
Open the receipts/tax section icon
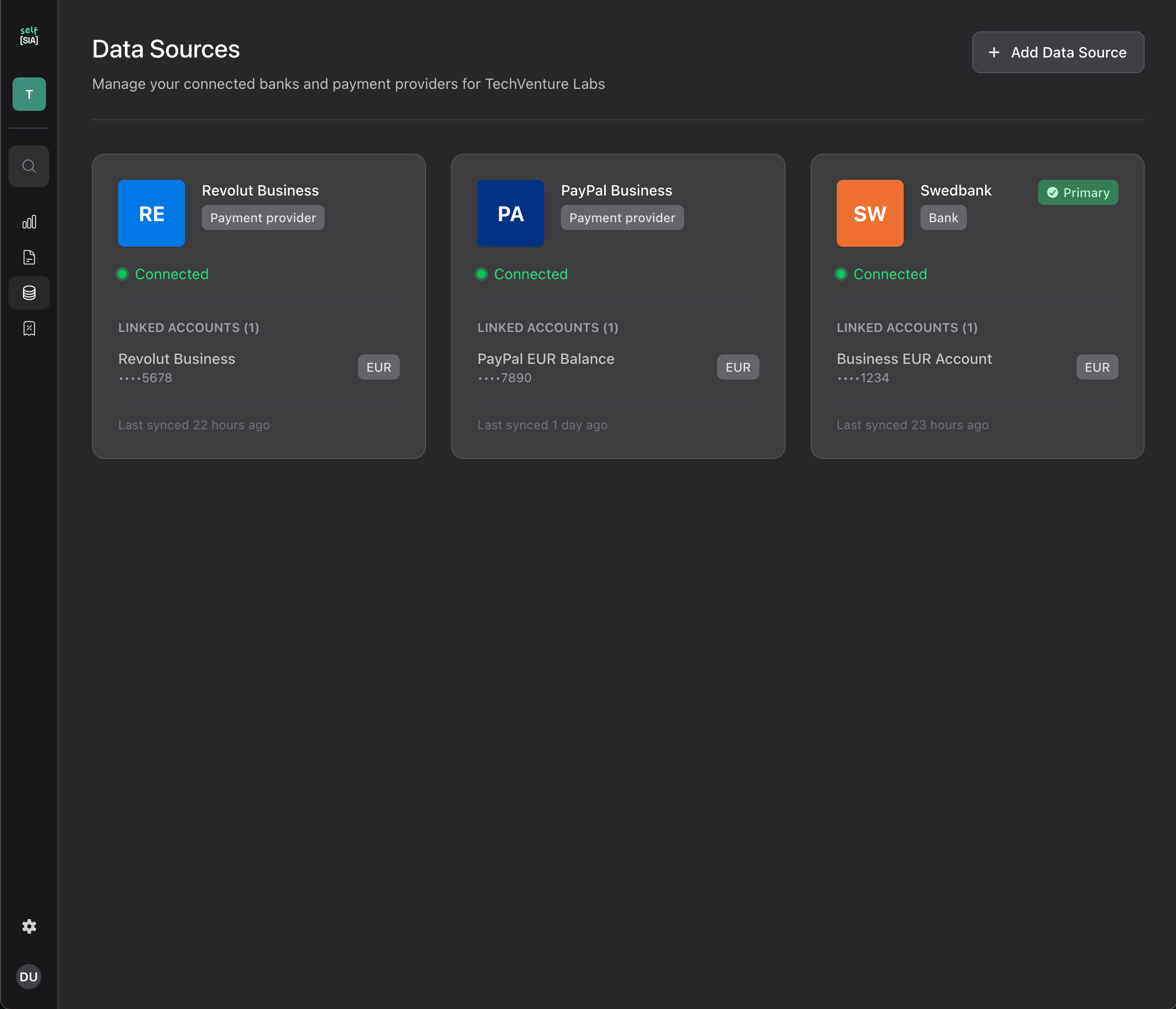click(29, 328)
